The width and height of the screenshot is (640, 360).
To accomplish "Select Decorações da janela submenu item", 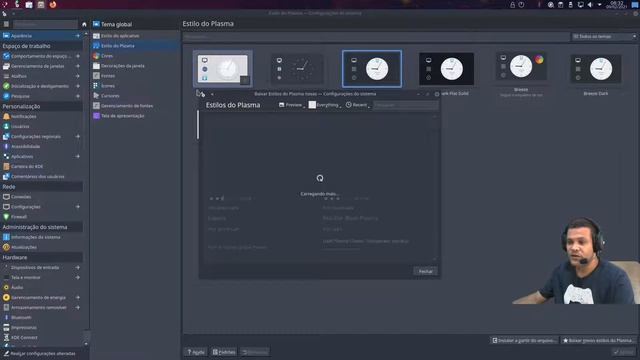I will [135, 66].
